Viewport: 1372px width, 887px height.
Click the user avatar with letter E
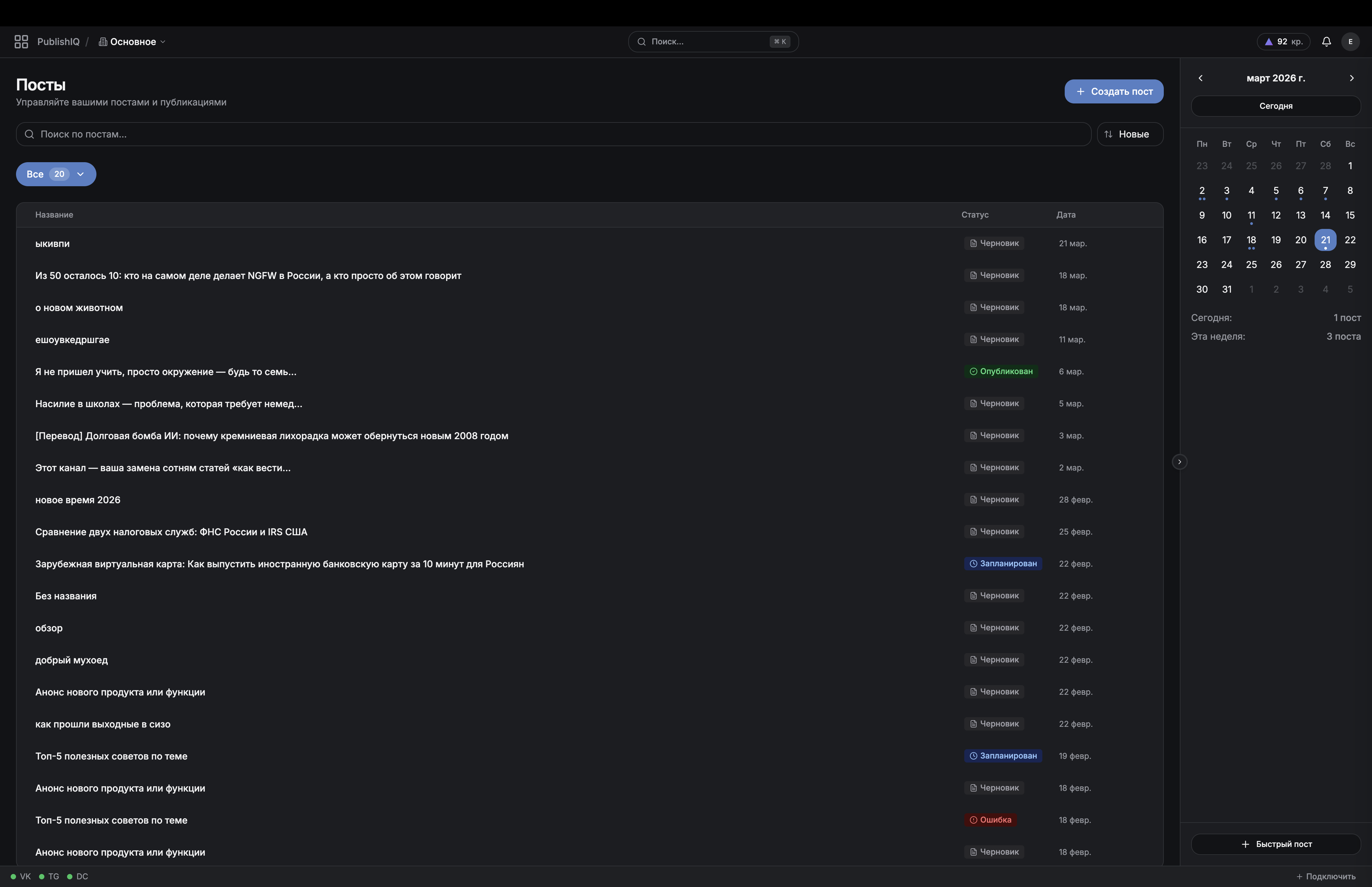point(1350,41)
